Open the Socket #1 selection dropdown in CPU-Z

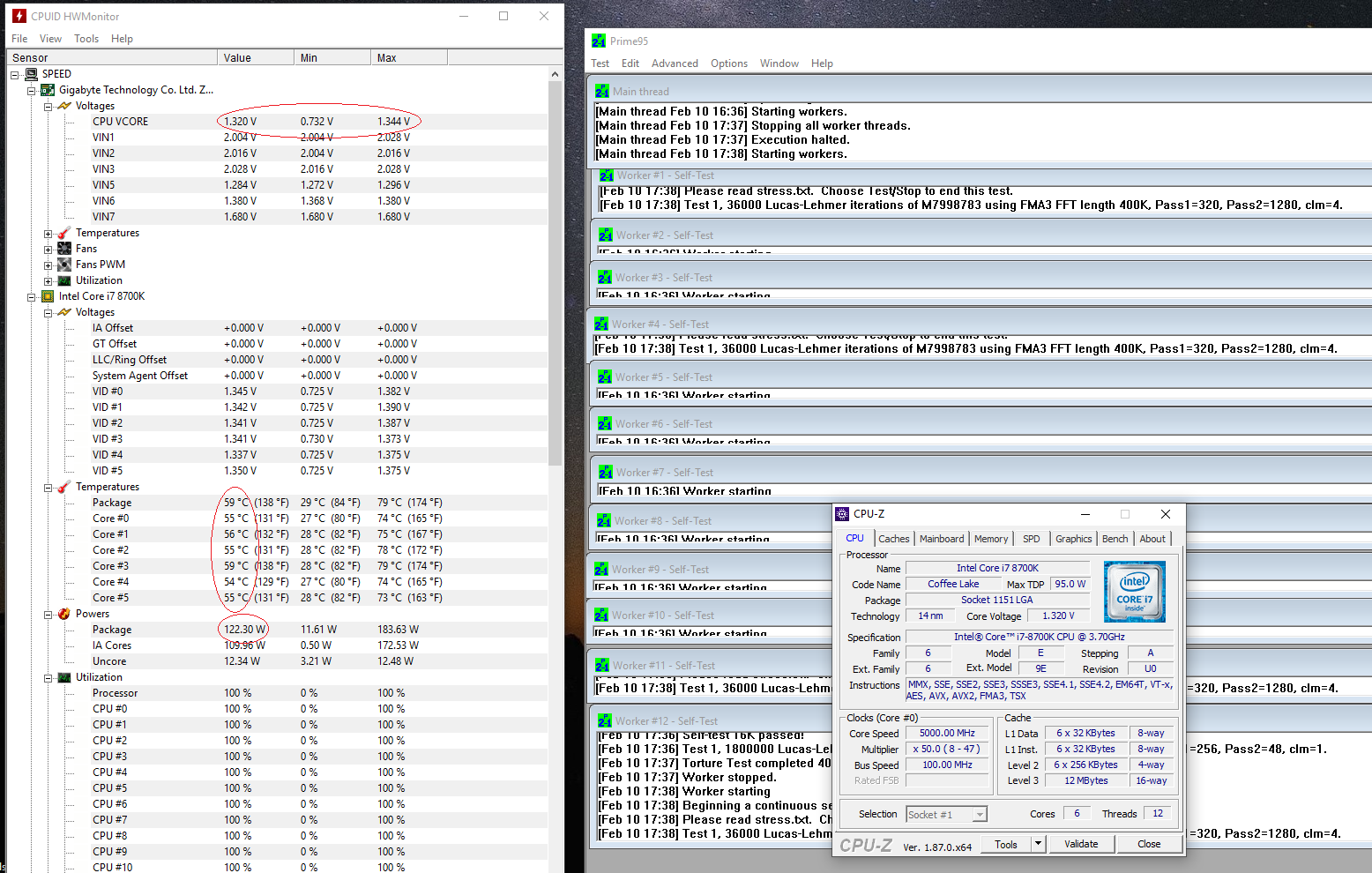[980, 815]
